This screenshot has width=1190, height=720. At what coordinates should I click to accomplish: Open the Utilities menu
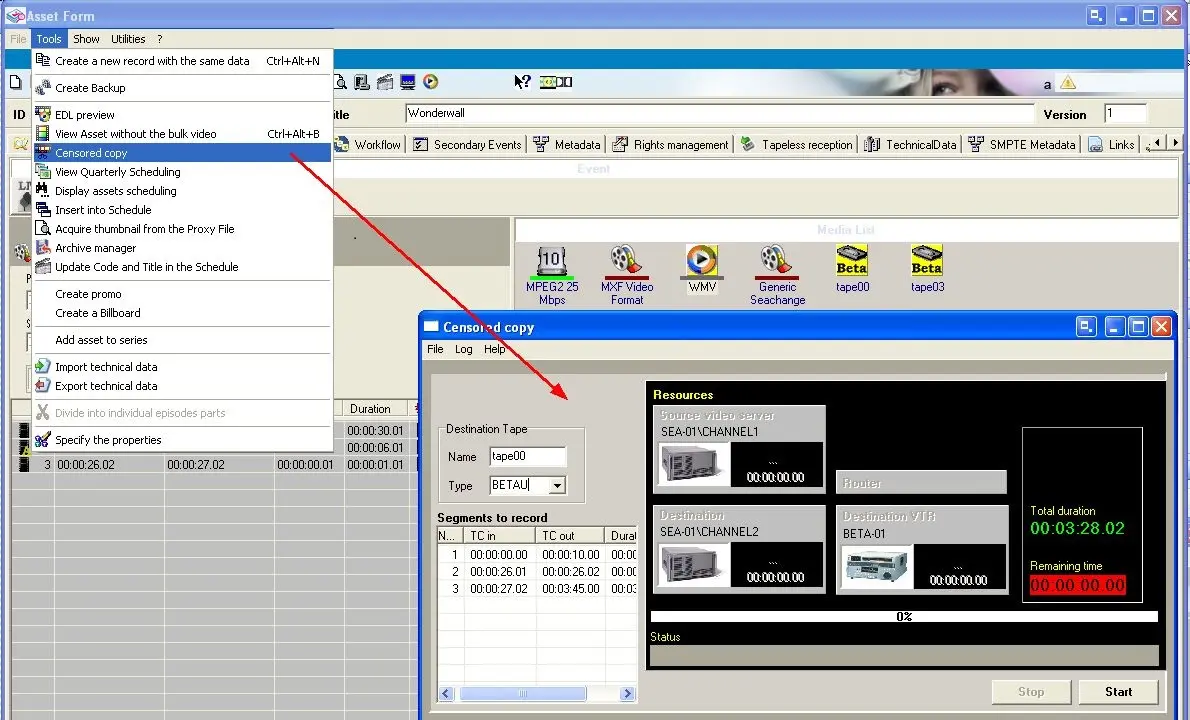pyautogui.click(x=128, y=39)
